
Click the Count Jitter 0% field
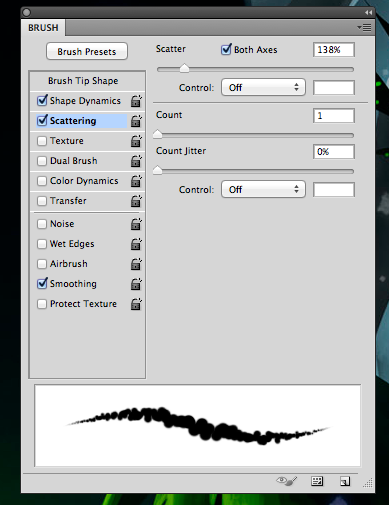tap(334, 152)
